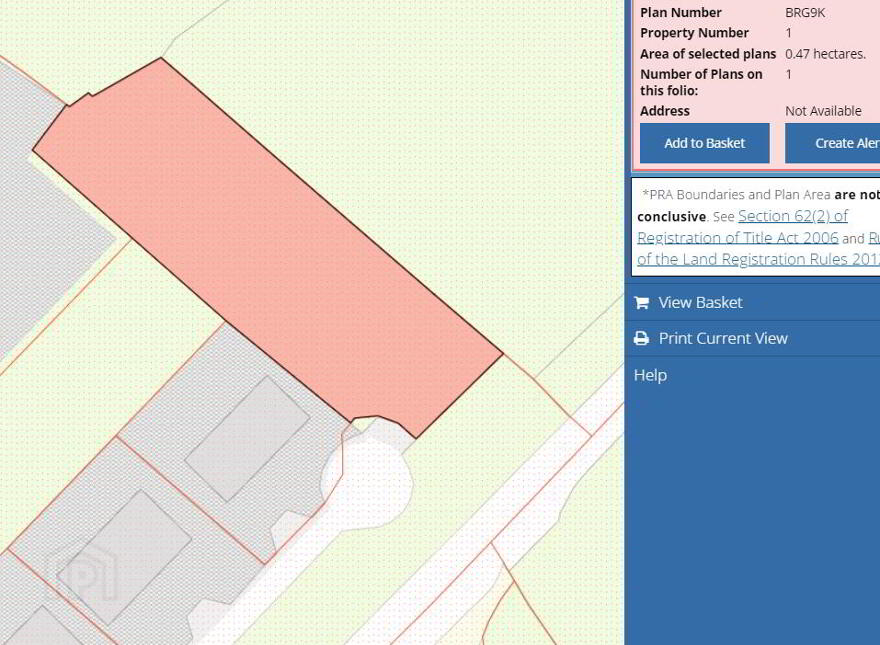Open the Land Registration Rules link
Image resolution: width=880 pixels, height=645 pixels.
758,249
